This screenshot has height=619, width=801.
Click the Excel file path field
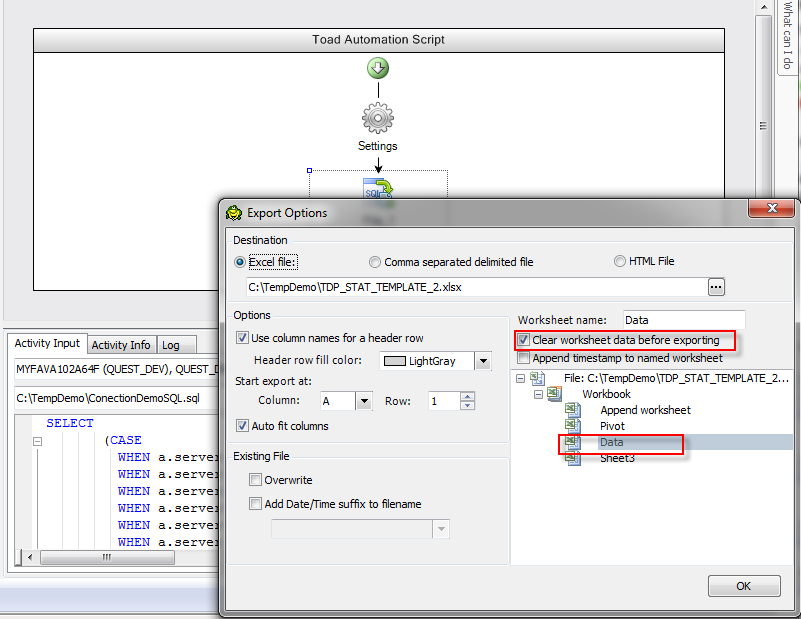pos(476,287)
